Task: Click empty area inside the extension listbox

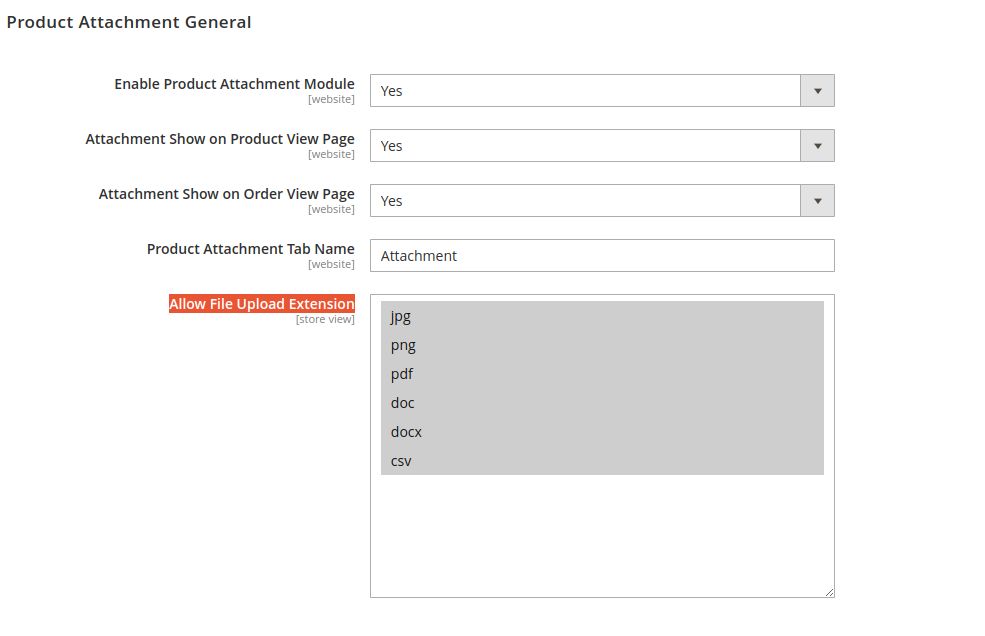Action: (602, 534)
